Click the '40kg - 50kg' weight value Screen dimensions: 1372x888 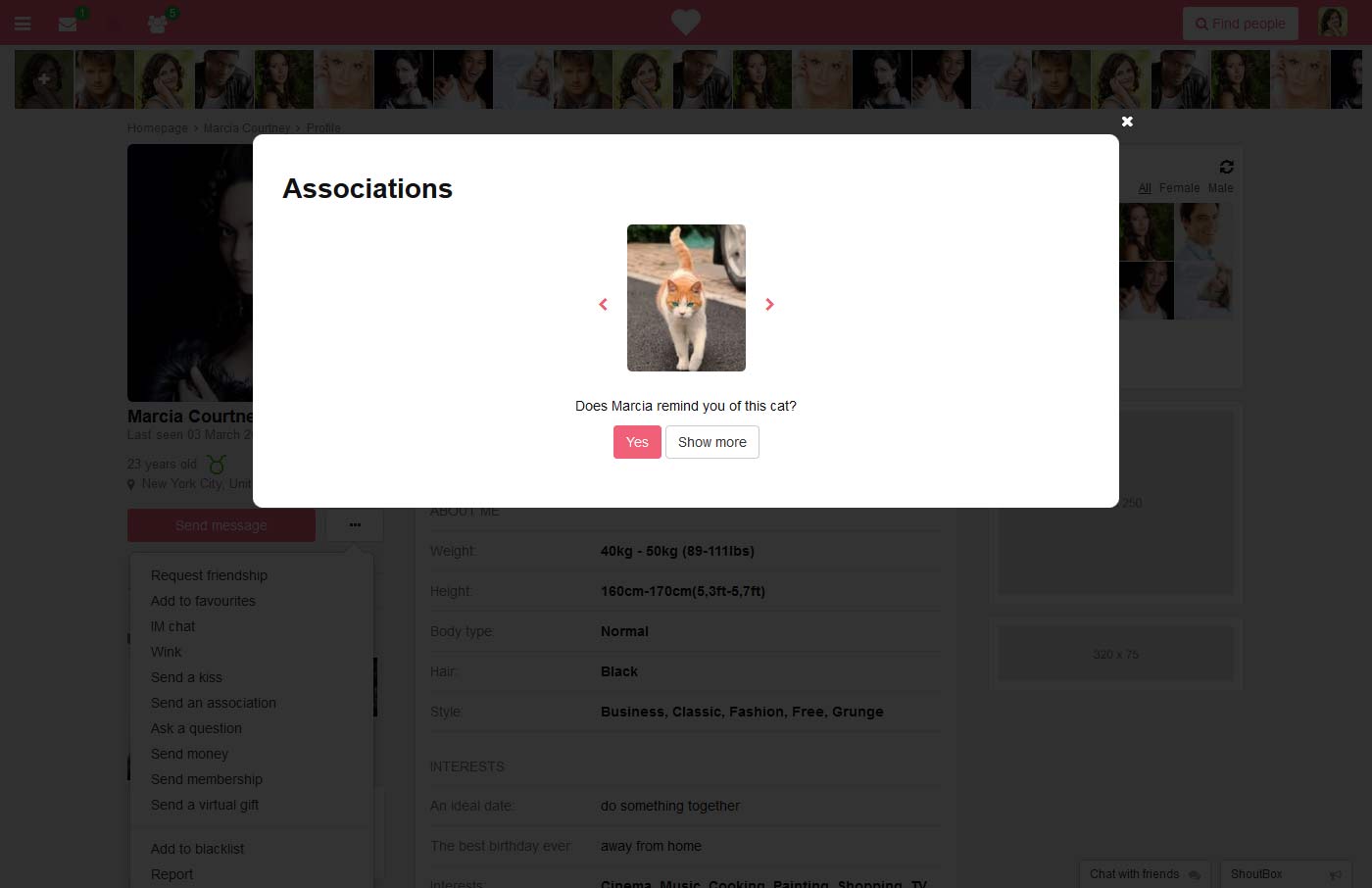click(x=677, y=551)
